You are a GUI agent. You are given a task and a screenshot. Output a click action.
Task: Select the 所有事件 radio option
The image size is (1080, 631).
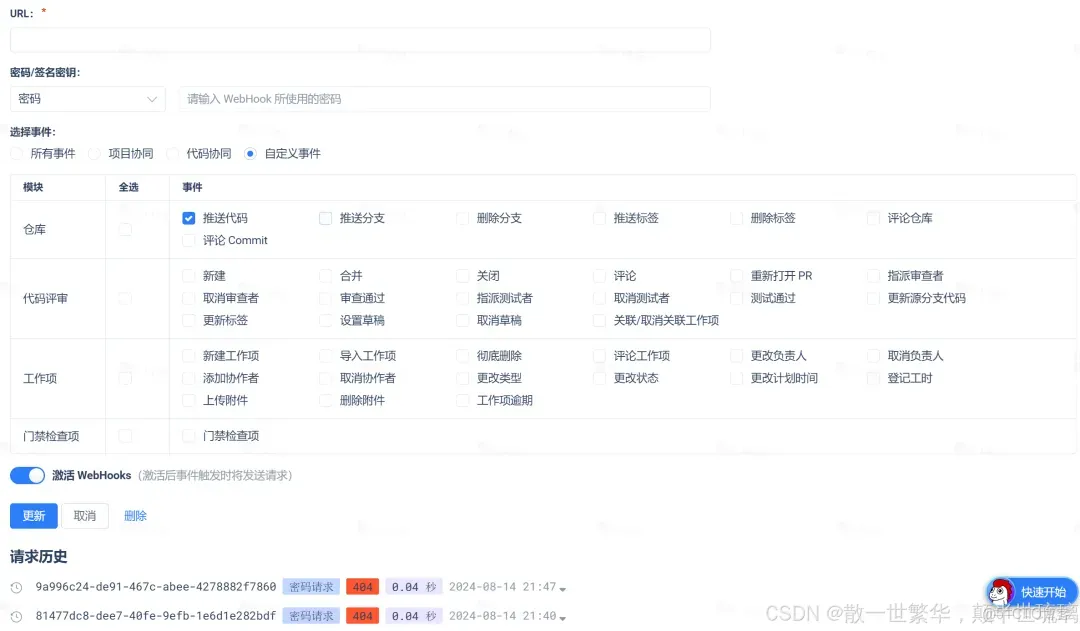pyautogui.click(x=15, y=153)
